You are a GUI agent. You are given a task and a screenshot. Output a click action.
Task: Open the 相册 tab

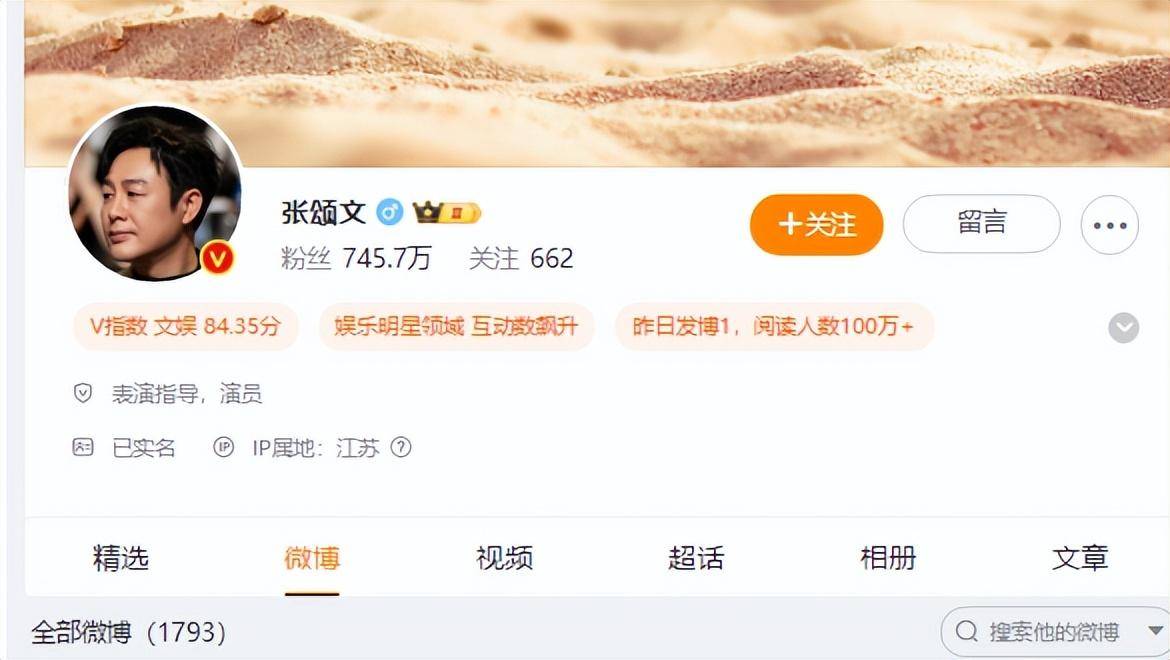(x=888, y=559)
